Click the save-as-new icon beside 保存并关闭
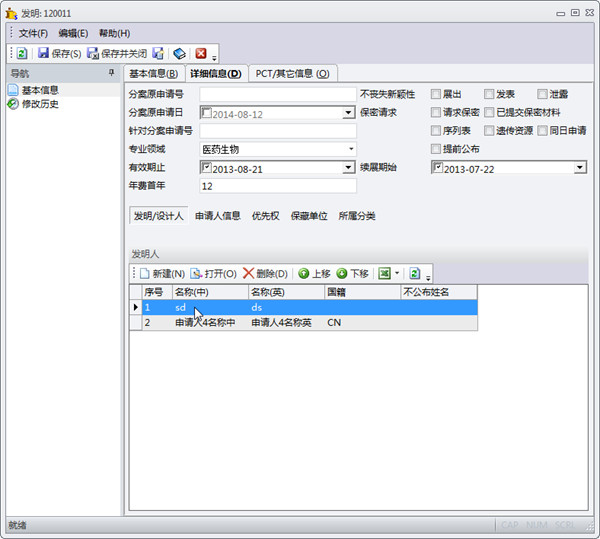This screenshot has width=600, height=539. tap(158, 53)
